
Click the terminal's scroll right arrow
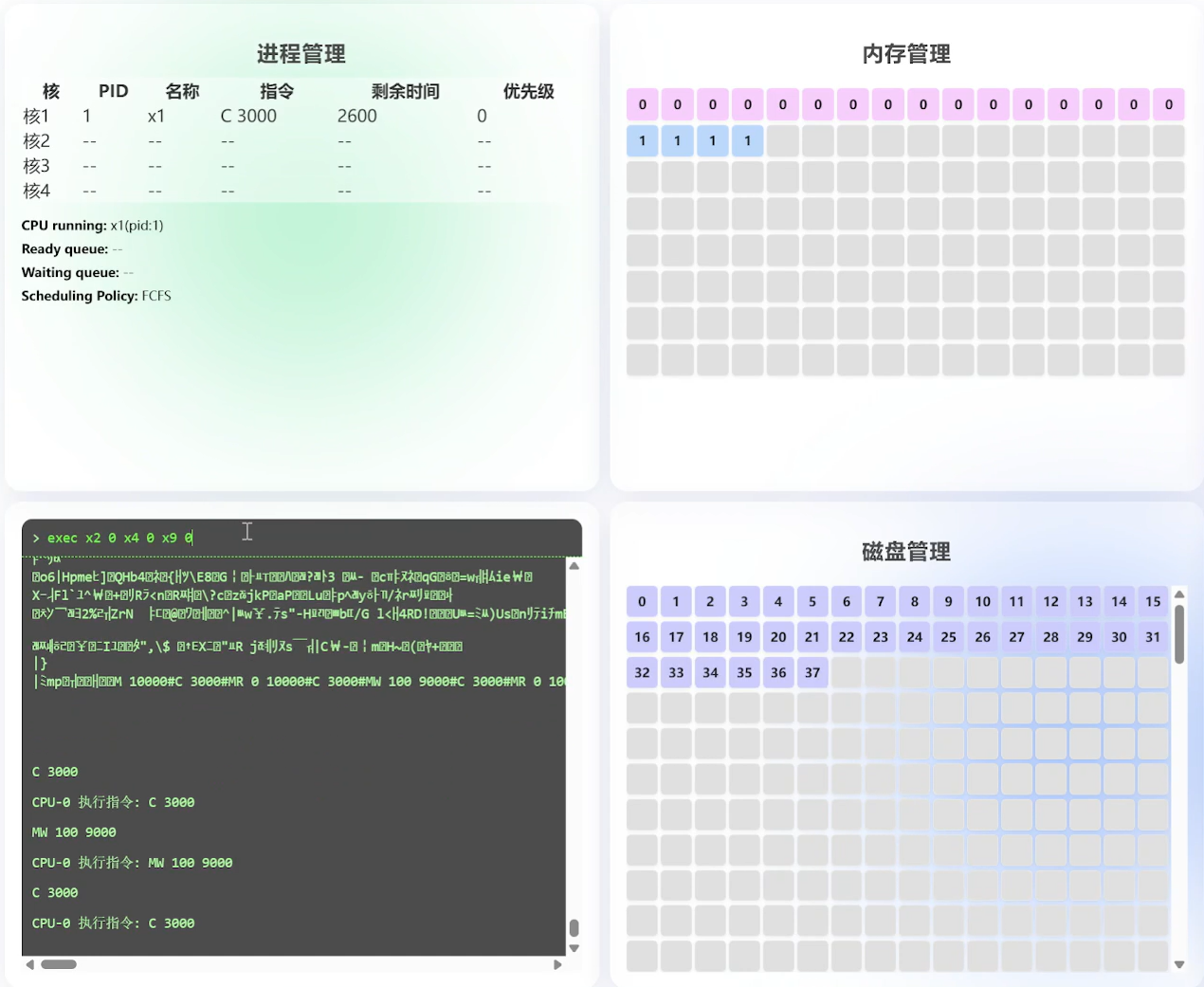click(x=557, y=964)
